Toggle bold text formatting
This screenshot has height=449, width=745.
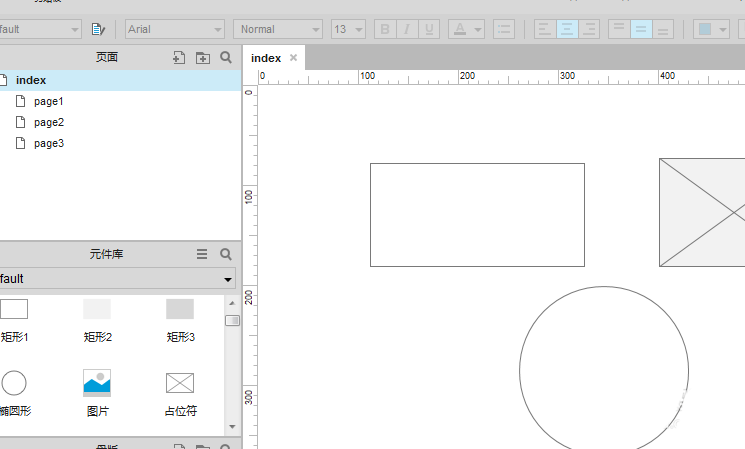point(385,29)
